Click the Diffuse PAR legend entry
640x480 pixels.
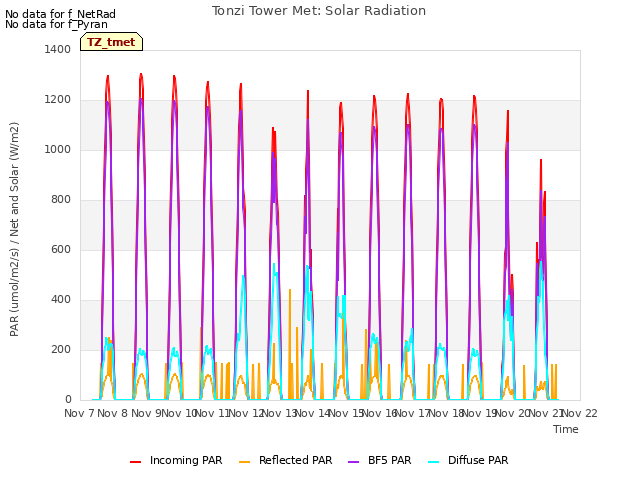(468, 460)
